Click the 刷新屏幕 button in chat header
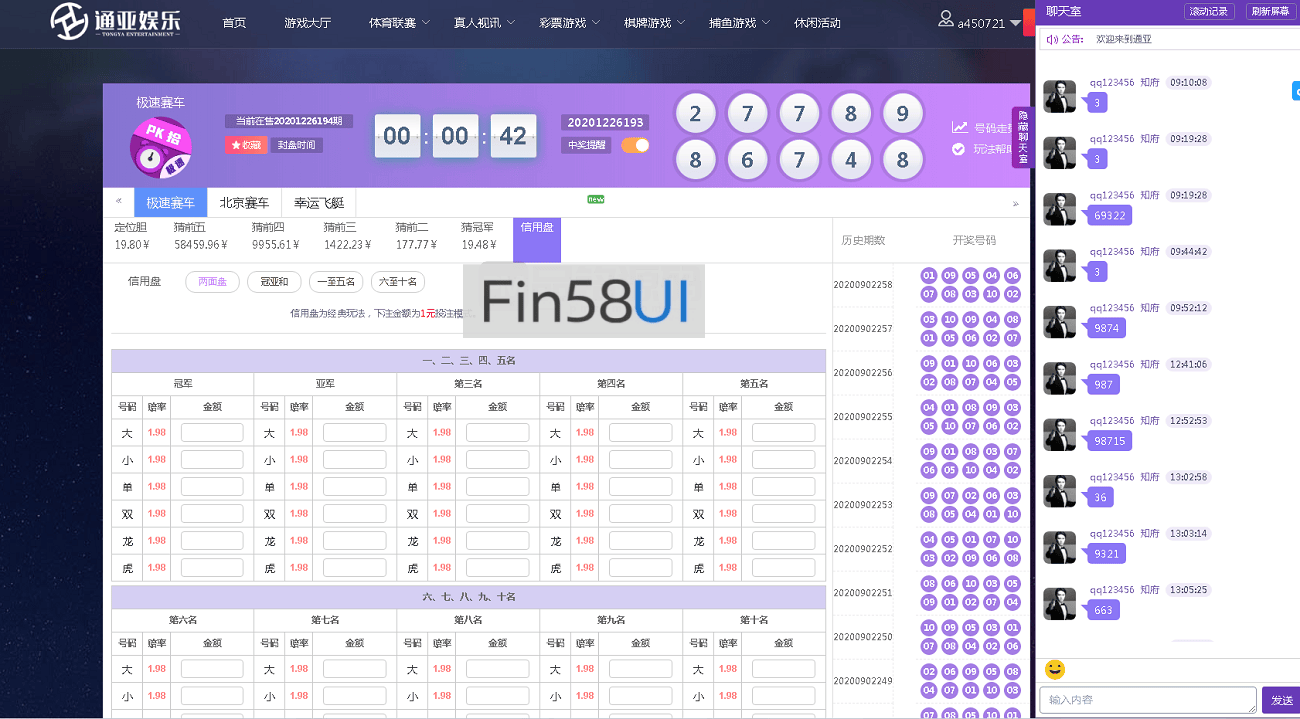The width and height of the screenshot is (1300, 719). point(1268,12)
